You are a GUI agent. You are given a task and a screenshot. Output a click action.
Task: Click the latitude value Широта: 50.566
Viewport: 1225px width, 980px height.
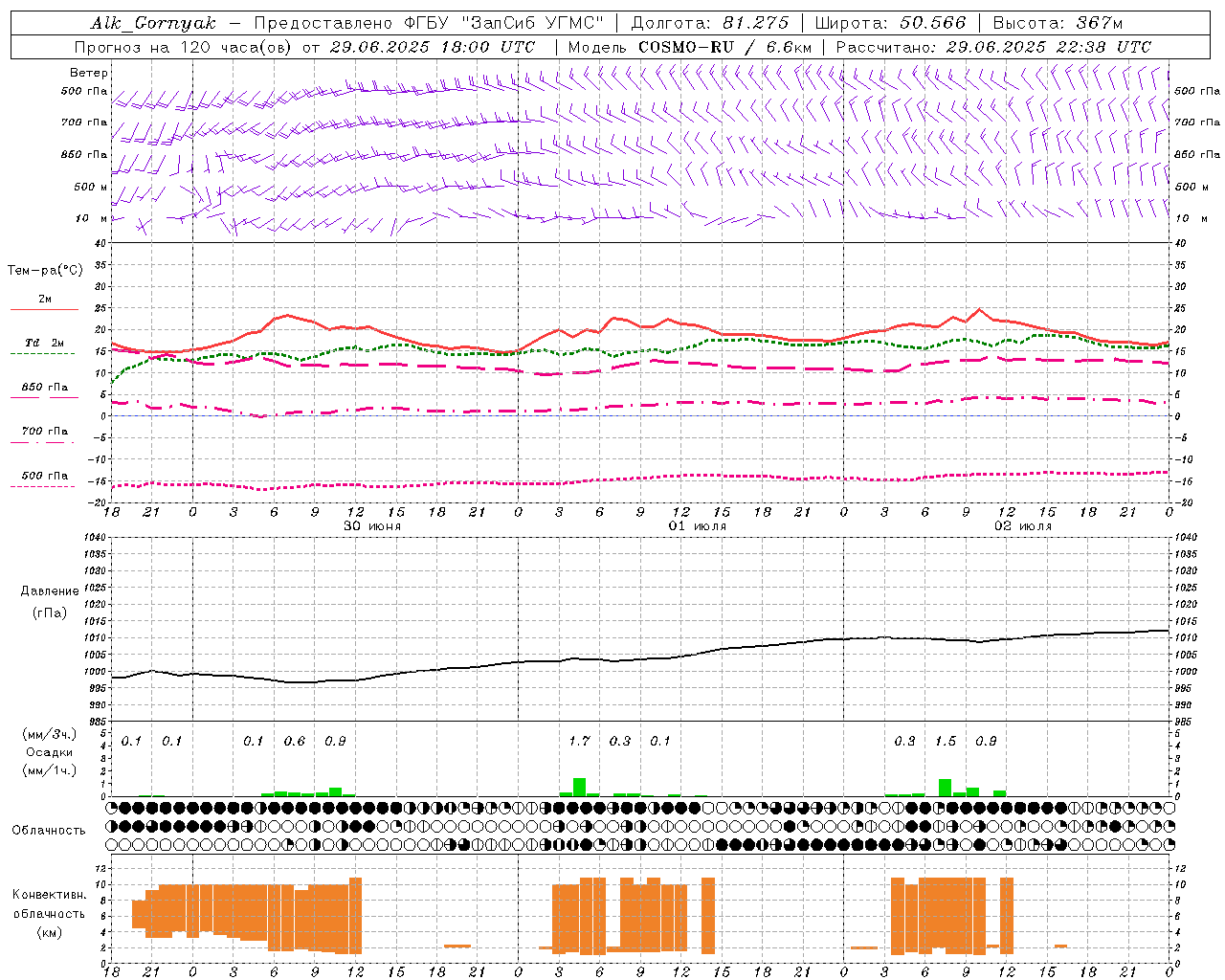pos(890,23)
